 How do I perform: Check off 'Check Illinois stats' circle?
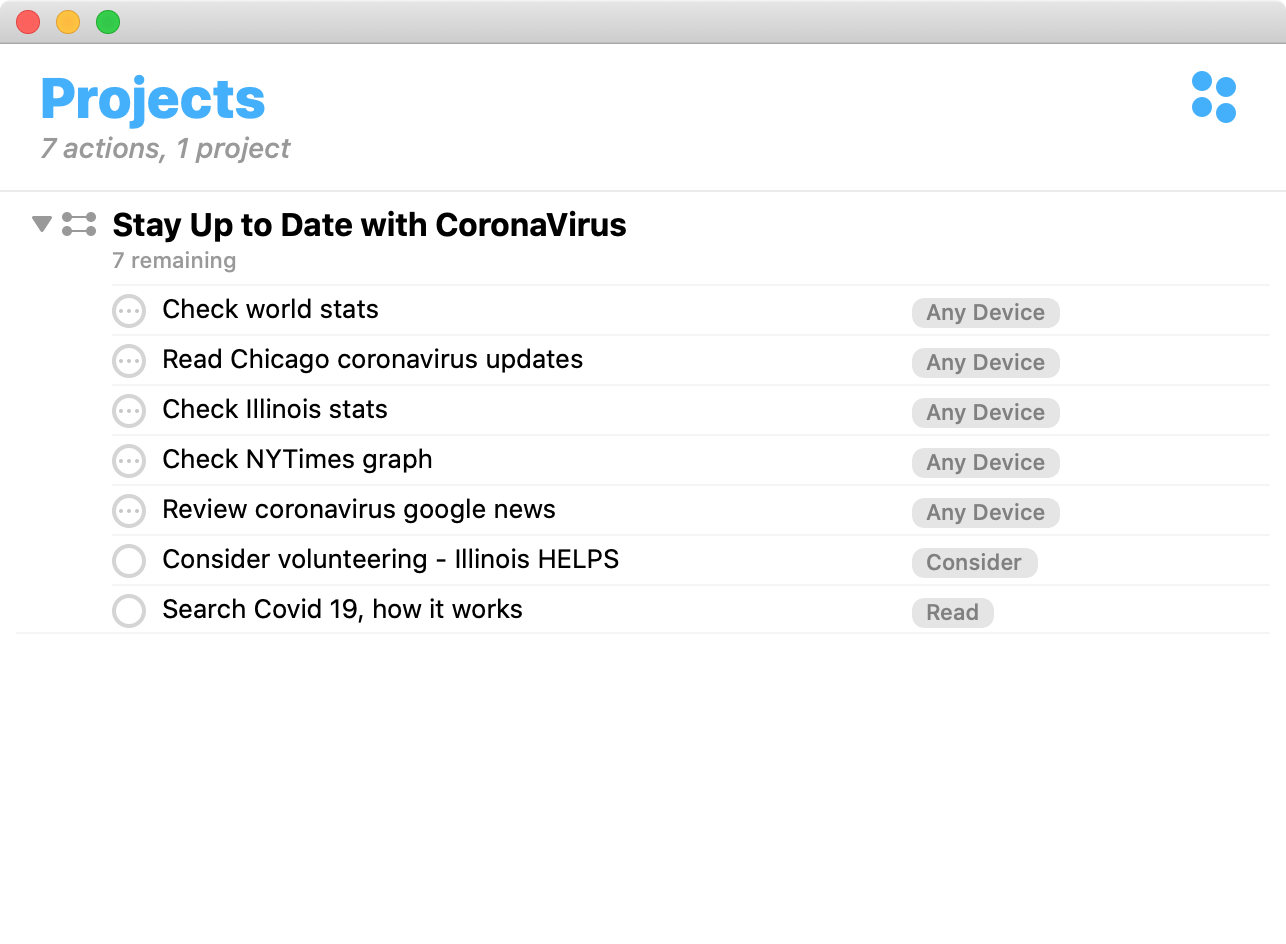coord(129,411)
